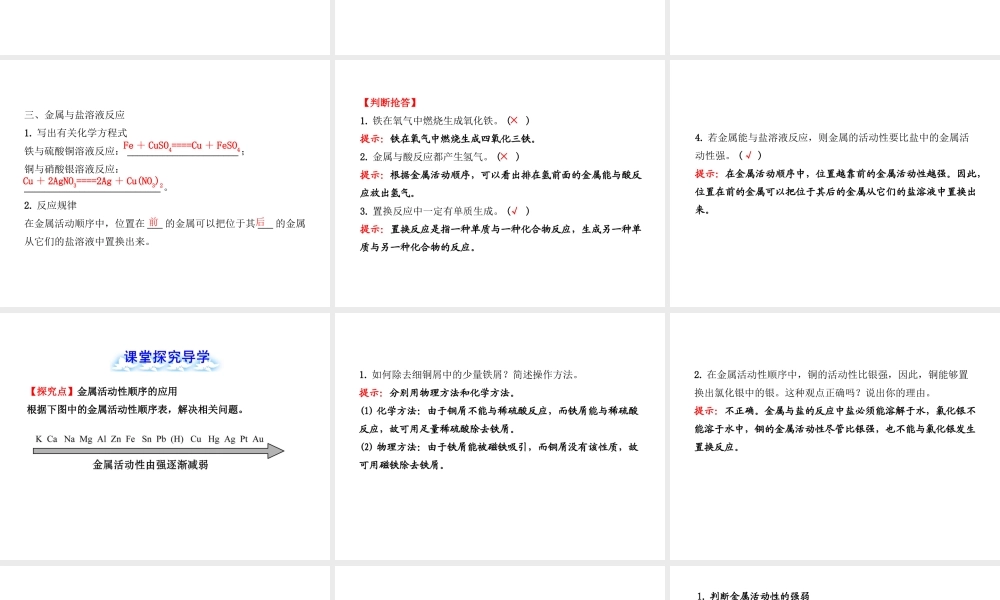This screenshot has height=600, width=1000.
Task: Click the label 铁与硫酸铜溶液反应:
Action: point(73,151)
